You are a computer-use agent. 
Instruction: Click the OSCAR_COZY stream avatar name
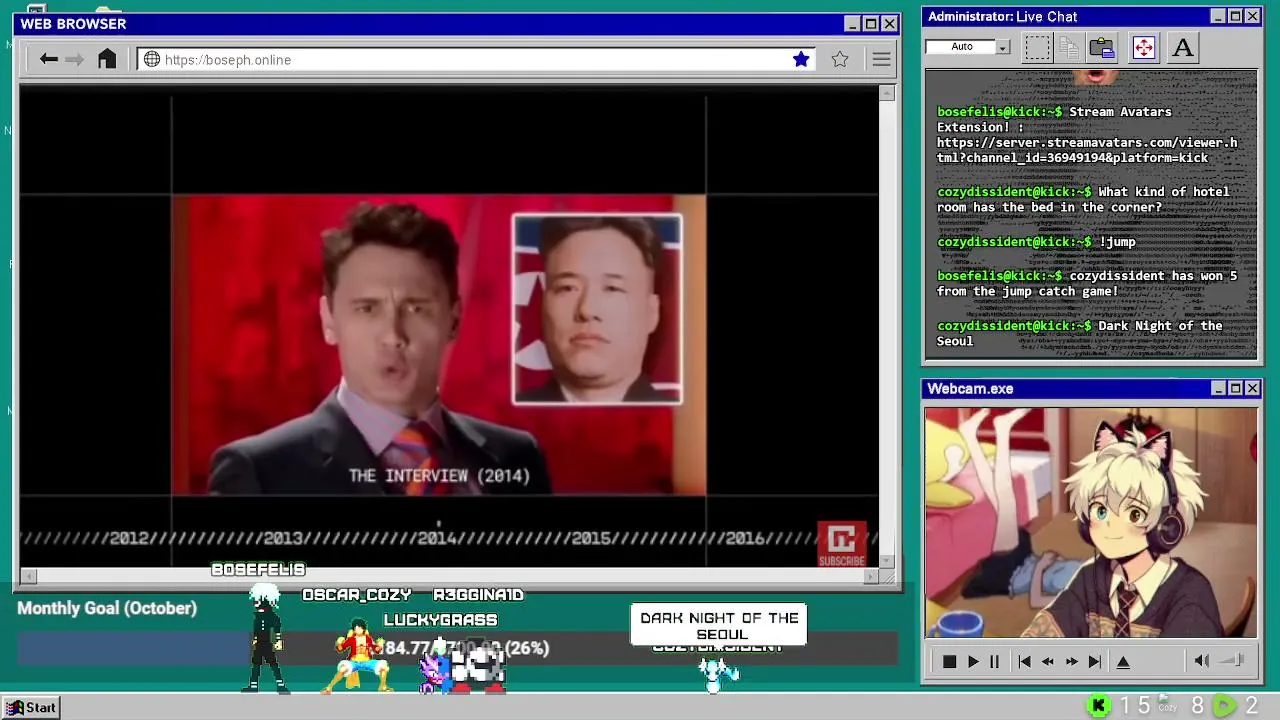point(357,595)
